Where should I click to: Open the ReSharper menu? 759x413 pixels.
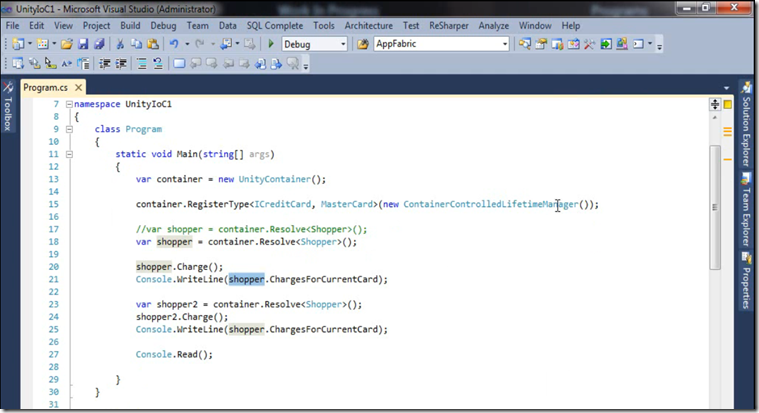[x=449, y=26]
